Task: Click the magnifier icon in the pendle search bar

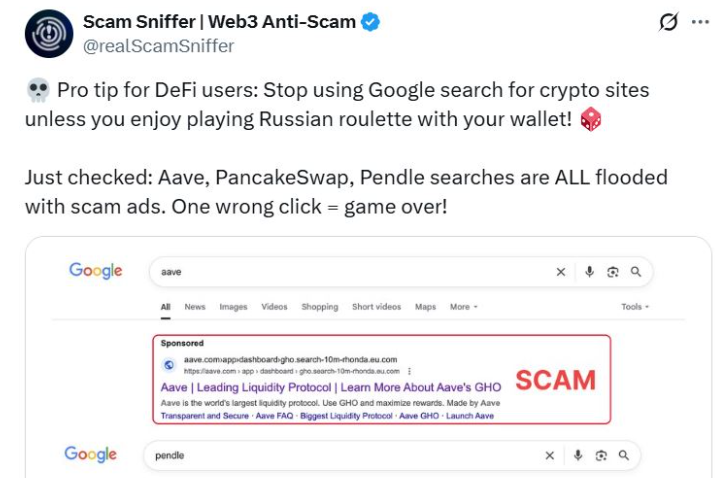Action: click(623, 455)
